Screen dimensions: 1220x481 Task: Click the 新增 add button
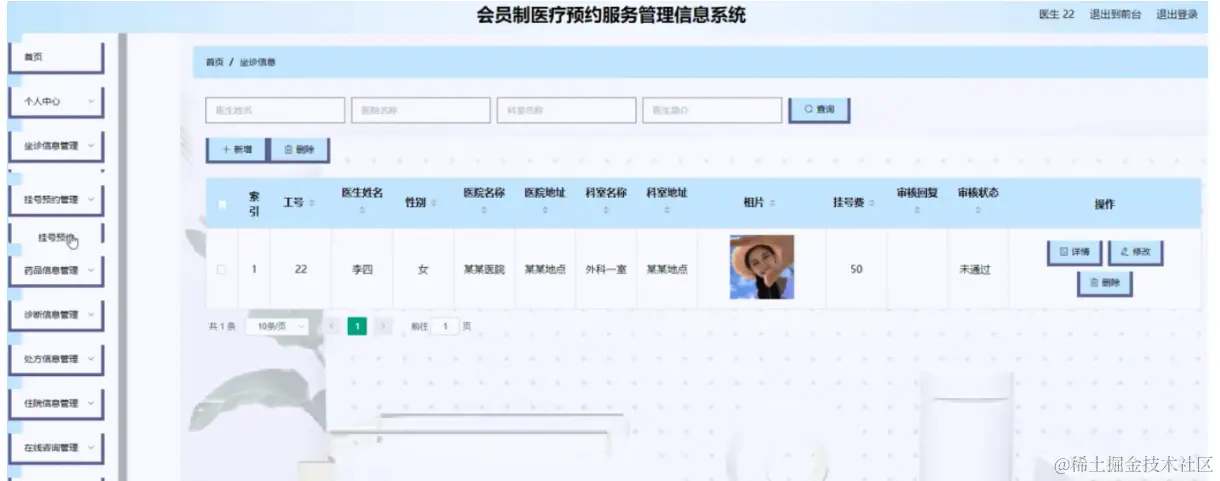[x=237, y=149]
